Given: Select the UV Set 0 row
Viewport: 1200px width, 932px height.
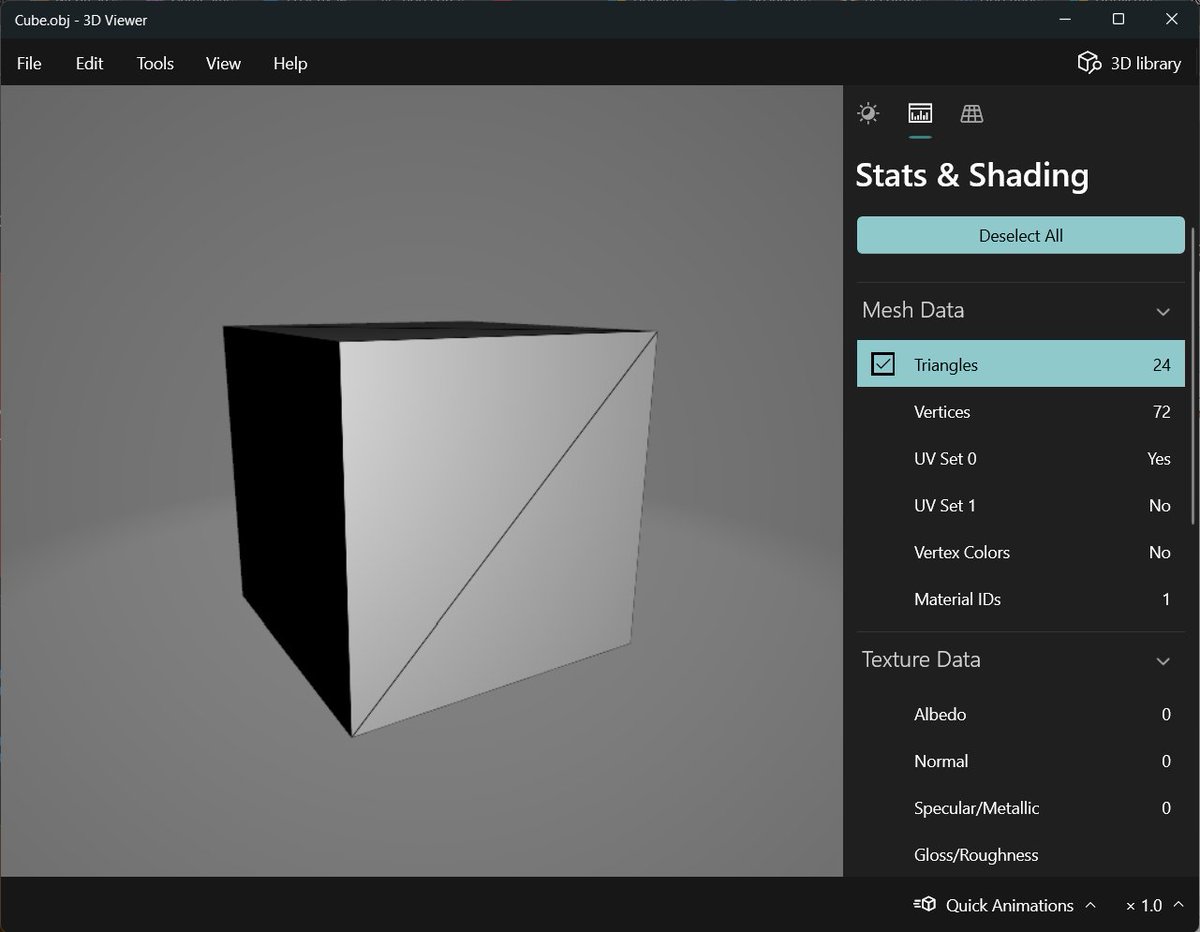Looking at the screenshot, I should tap(1020, 459).
